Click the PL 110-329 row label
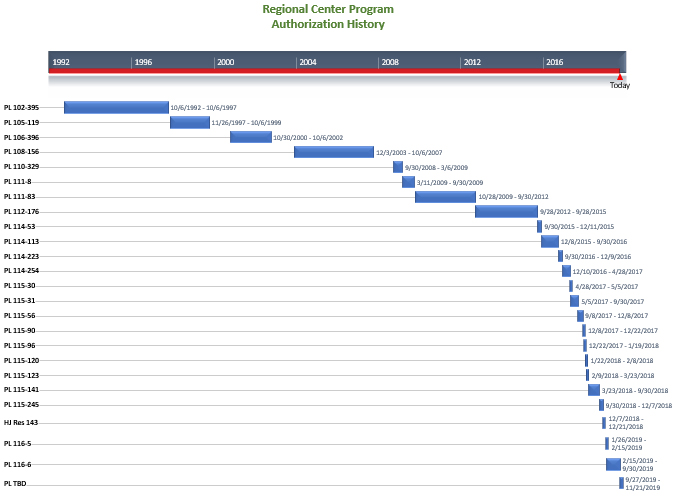 (x=21, y=167)
